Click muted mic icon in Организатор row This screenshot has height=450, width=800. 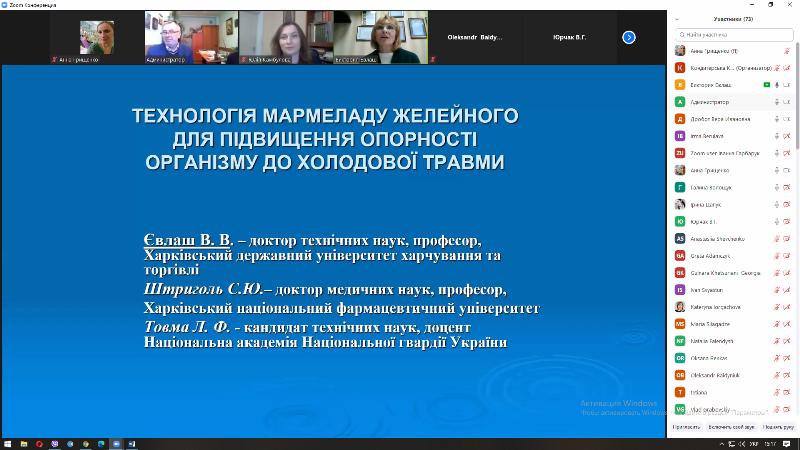click(777, 68)
